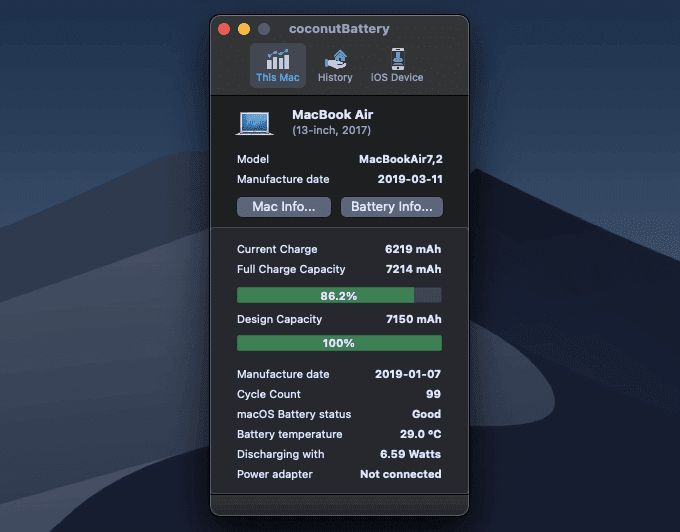
Task: Click the 2019-01-07 battery manufacture date
Action: point(408,374)
